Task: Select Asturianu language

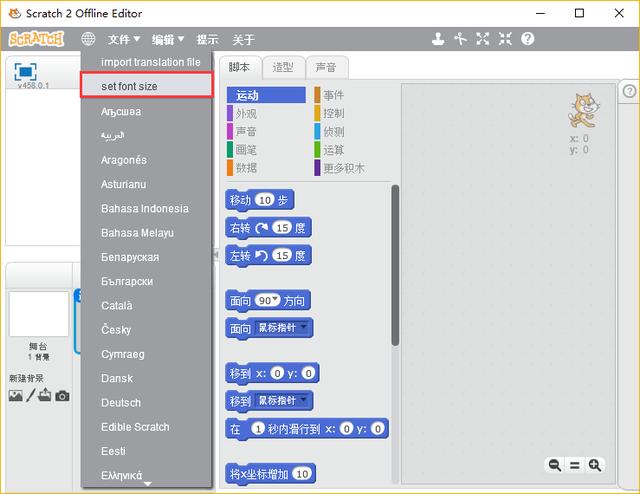Action: tap(147, 184)
